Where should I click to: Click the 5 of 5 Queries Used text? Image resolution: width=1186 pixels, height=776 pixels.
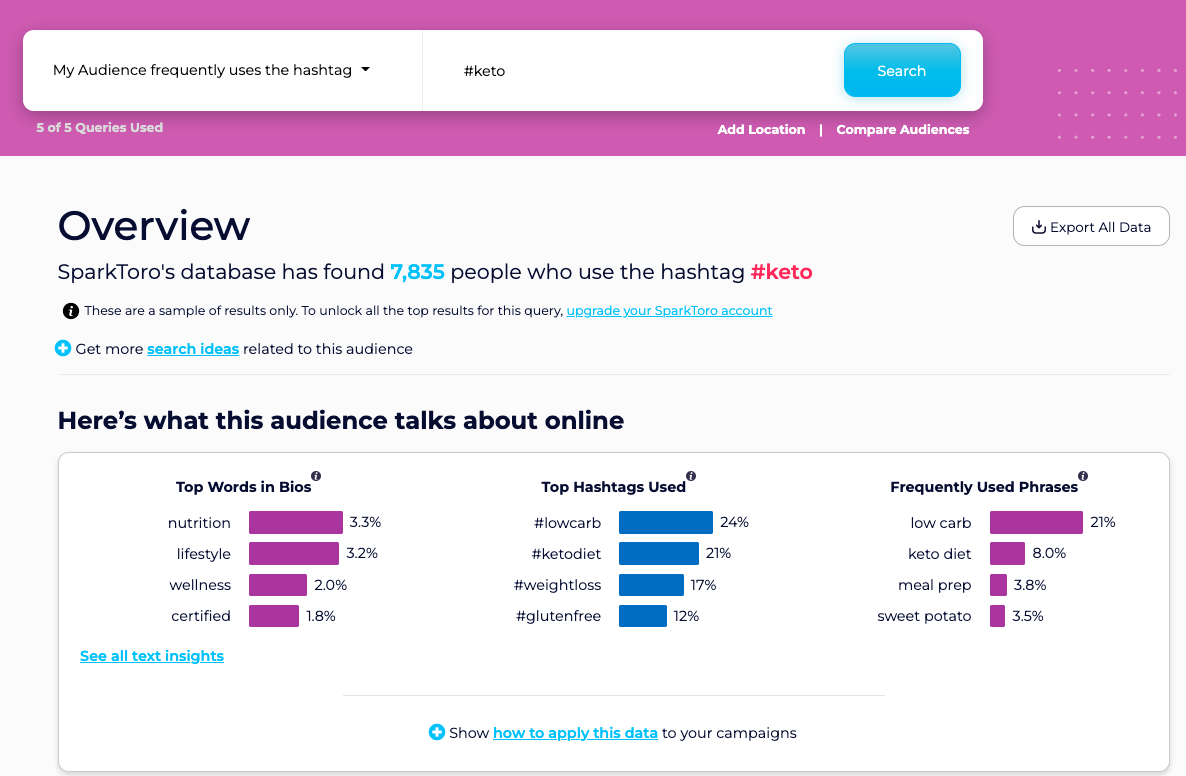pyautogui.click(x=100, y=128)
